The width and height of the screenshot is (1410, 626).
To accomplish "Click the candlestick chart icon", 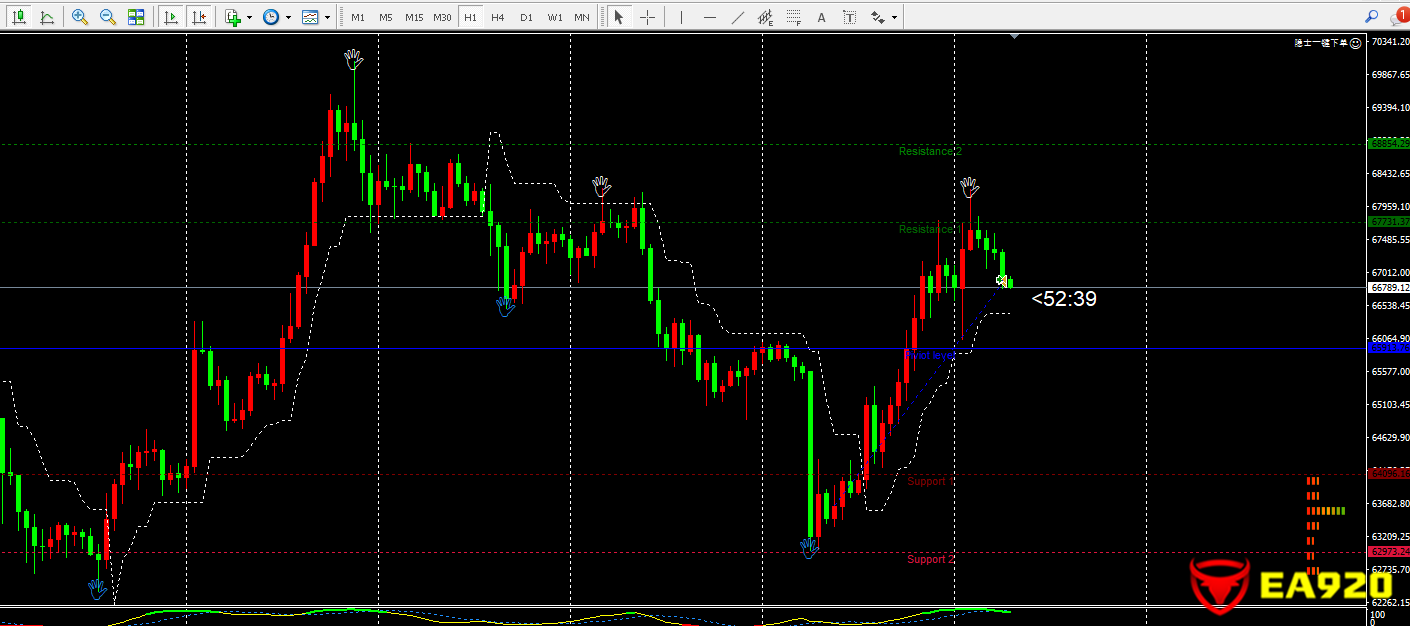I will (19, 17).
